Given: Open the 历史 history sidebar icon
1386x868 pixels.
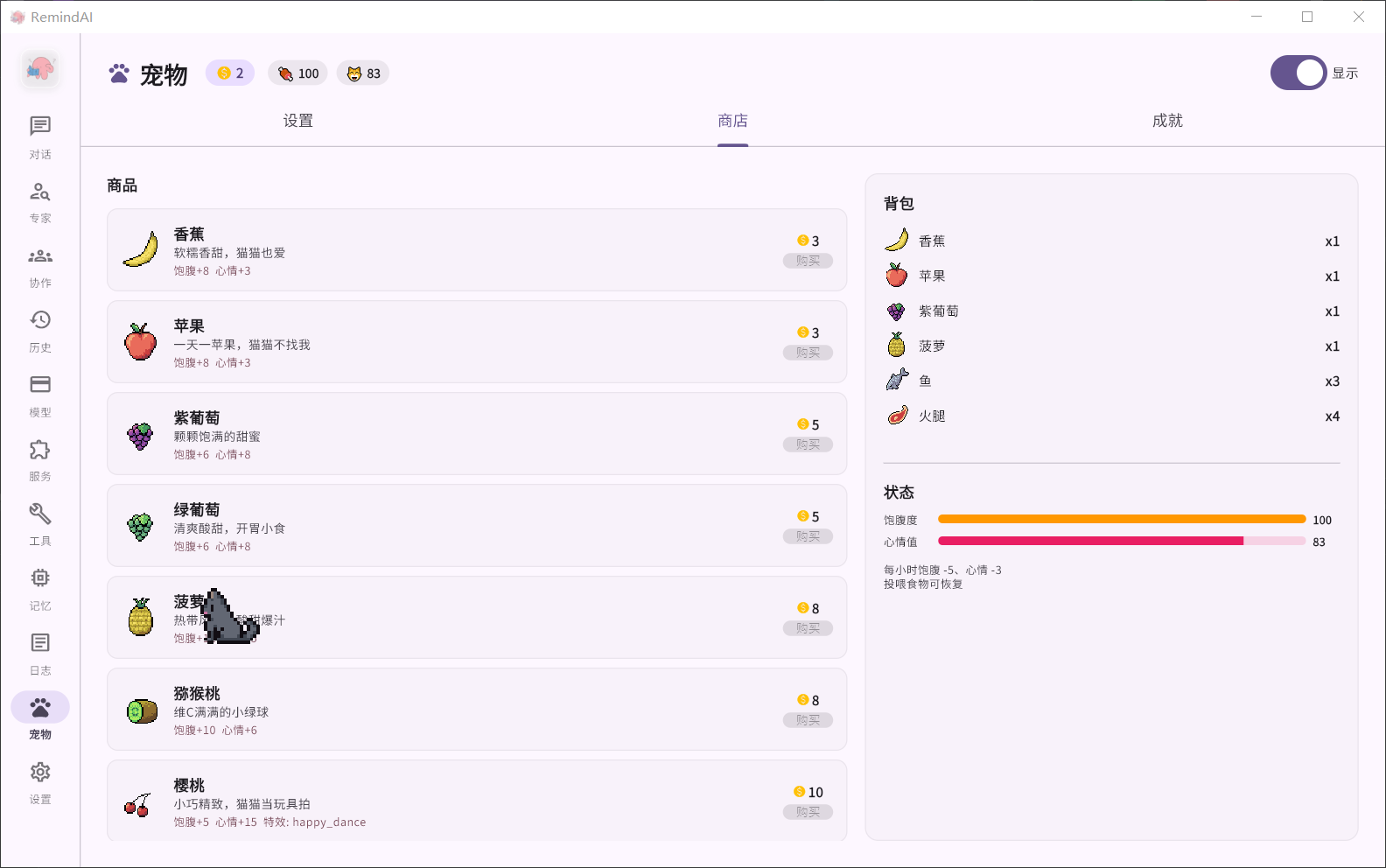Looking at the screenshot, I should point(40,320).
